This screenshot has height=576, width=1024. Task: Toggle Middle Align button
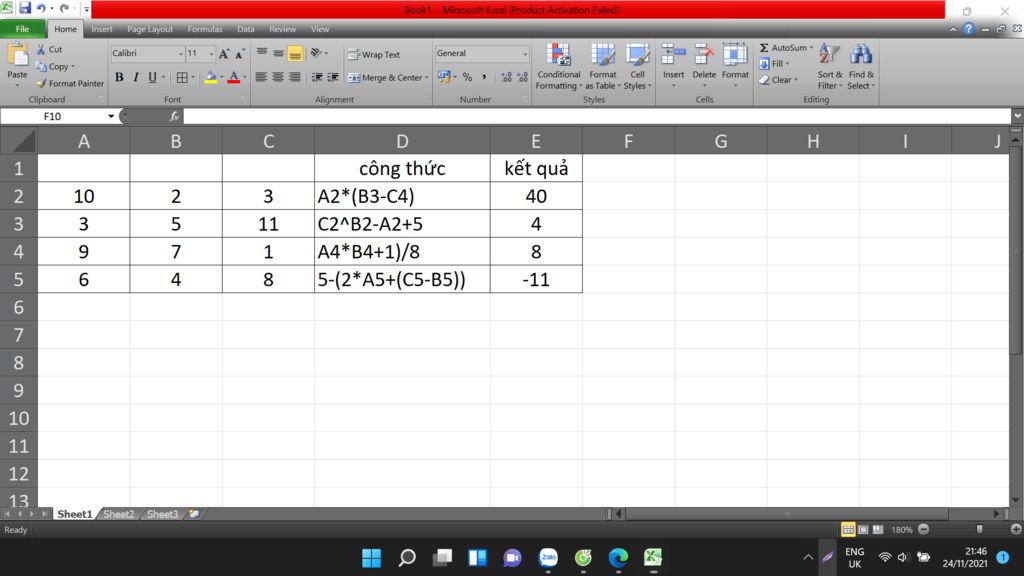[x=278, y=53]
